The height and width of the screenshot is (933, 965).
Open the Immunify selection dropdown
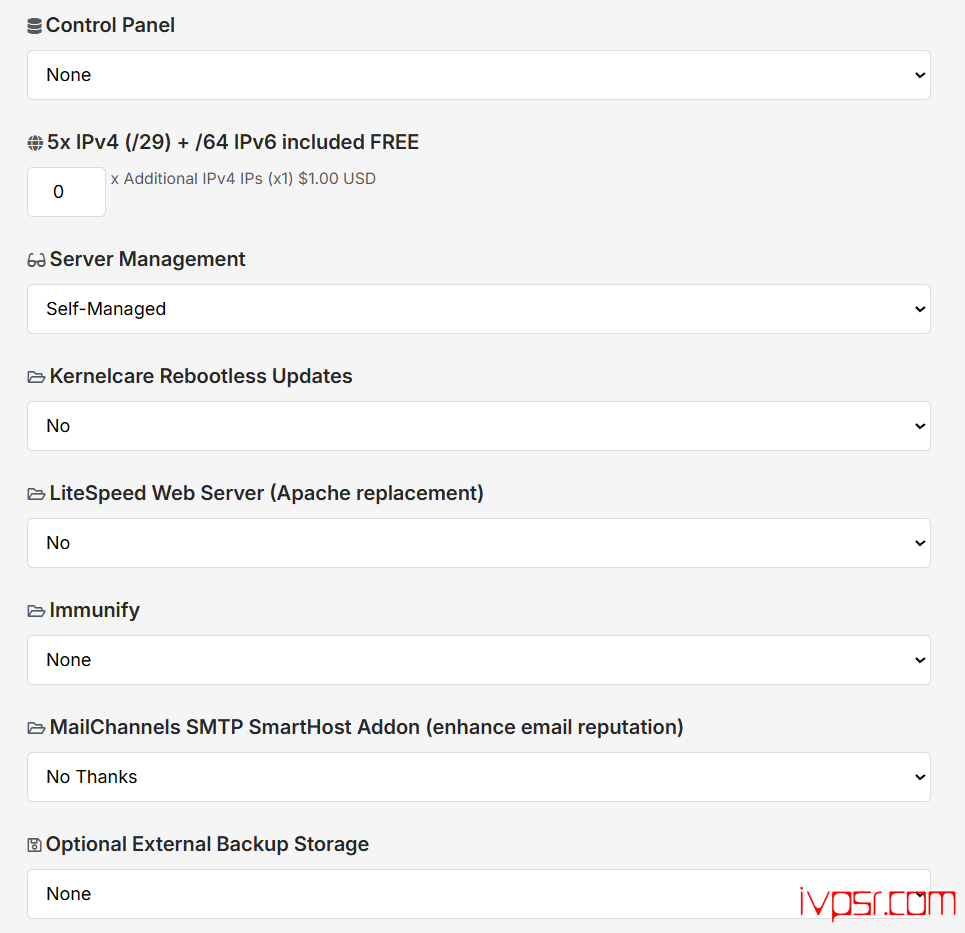(x=478, y=660)
